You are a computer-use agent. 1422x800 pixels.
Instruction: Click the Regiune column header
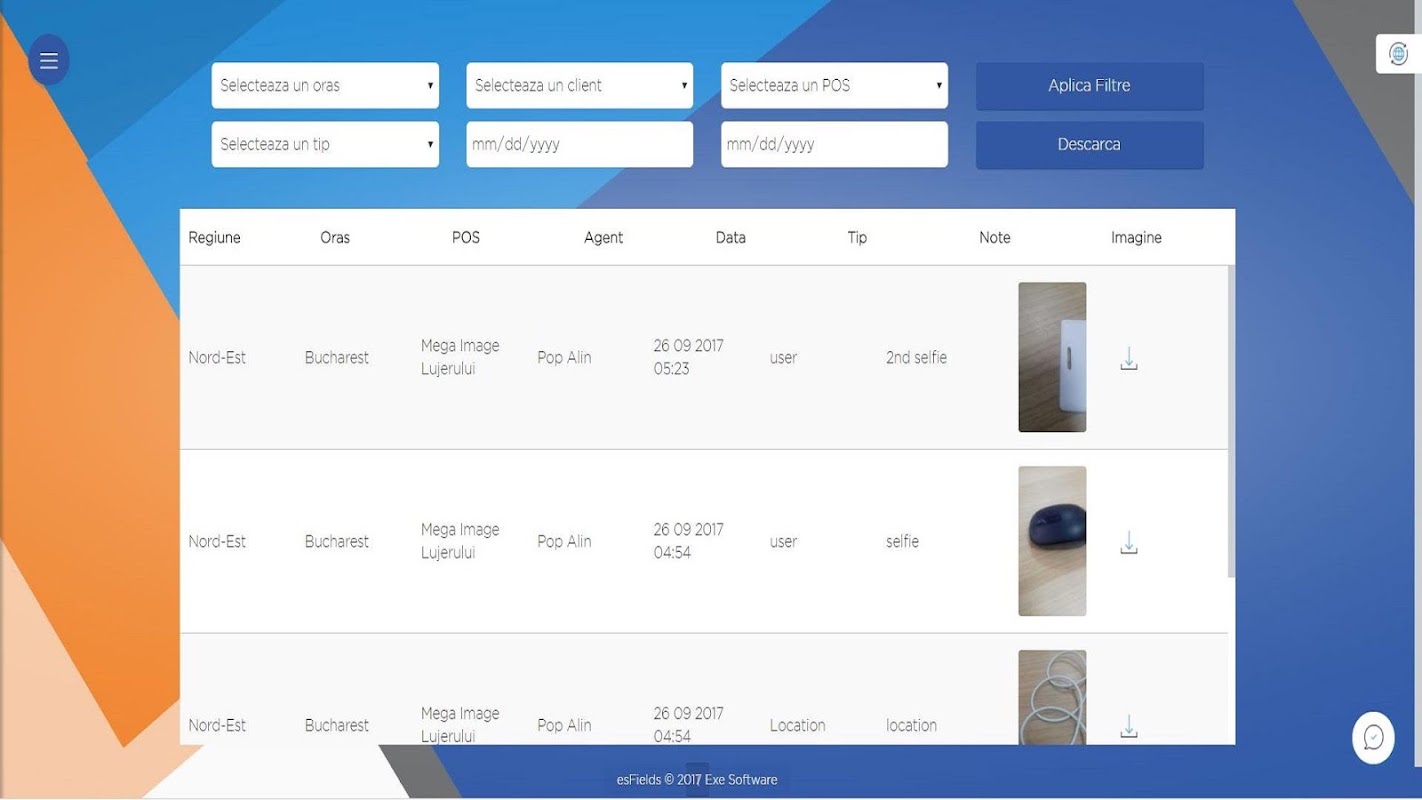[x=214, y=238]
